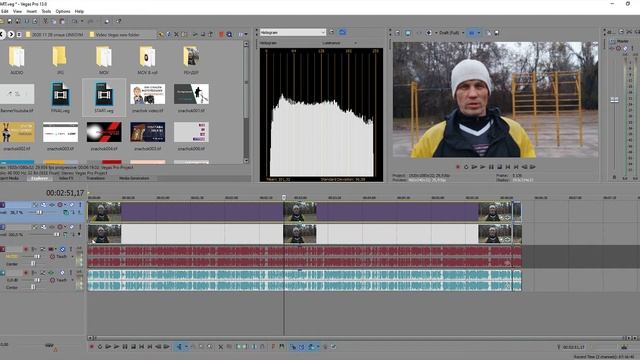The height and width of the screenshot is (360, 640).
Task: Click Go to End in the timeline transport bar
Action: [150, 347]
